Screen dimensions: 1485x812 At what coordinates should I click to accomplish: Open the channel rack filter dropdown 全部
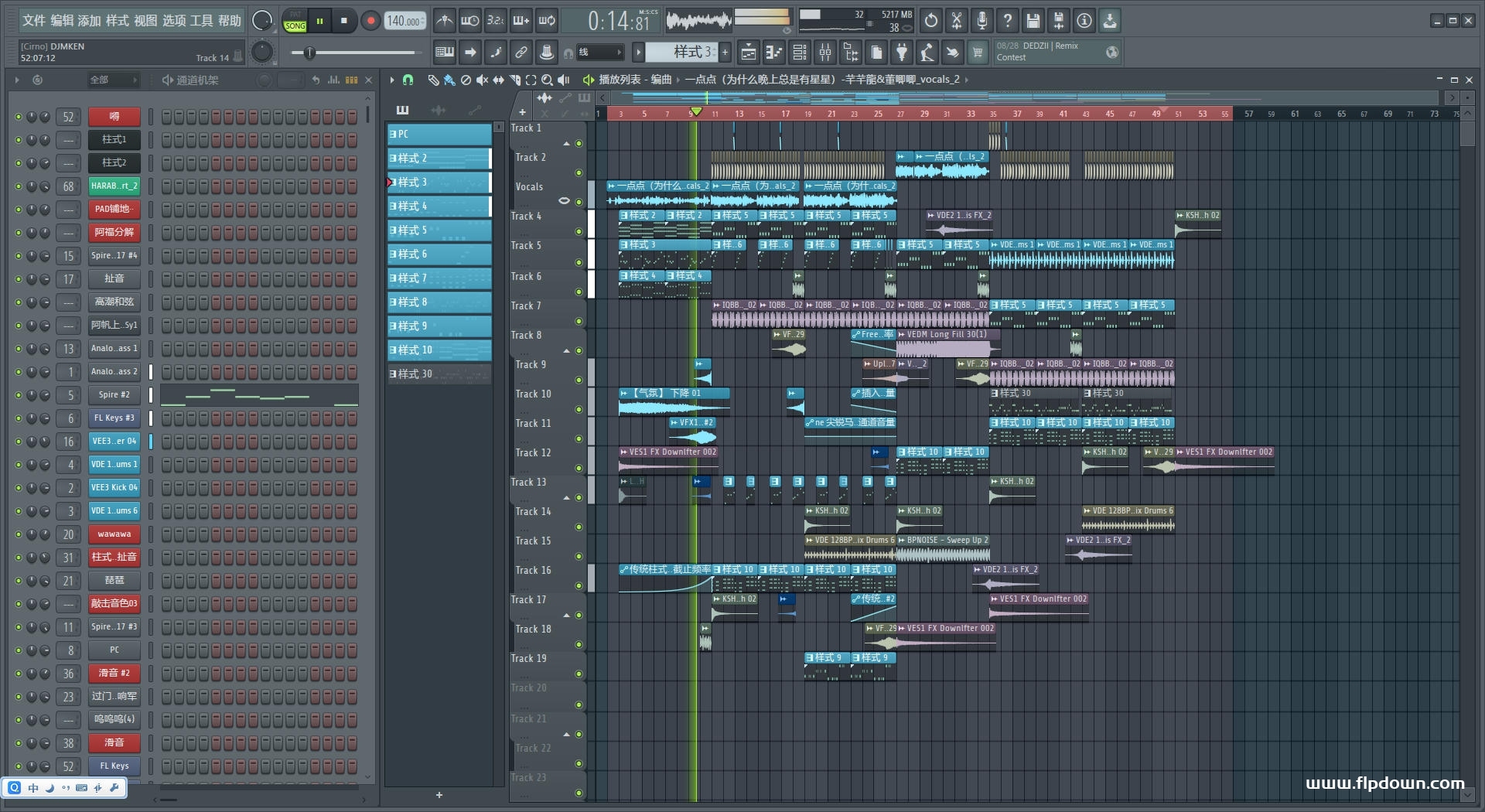click(113, 80)
